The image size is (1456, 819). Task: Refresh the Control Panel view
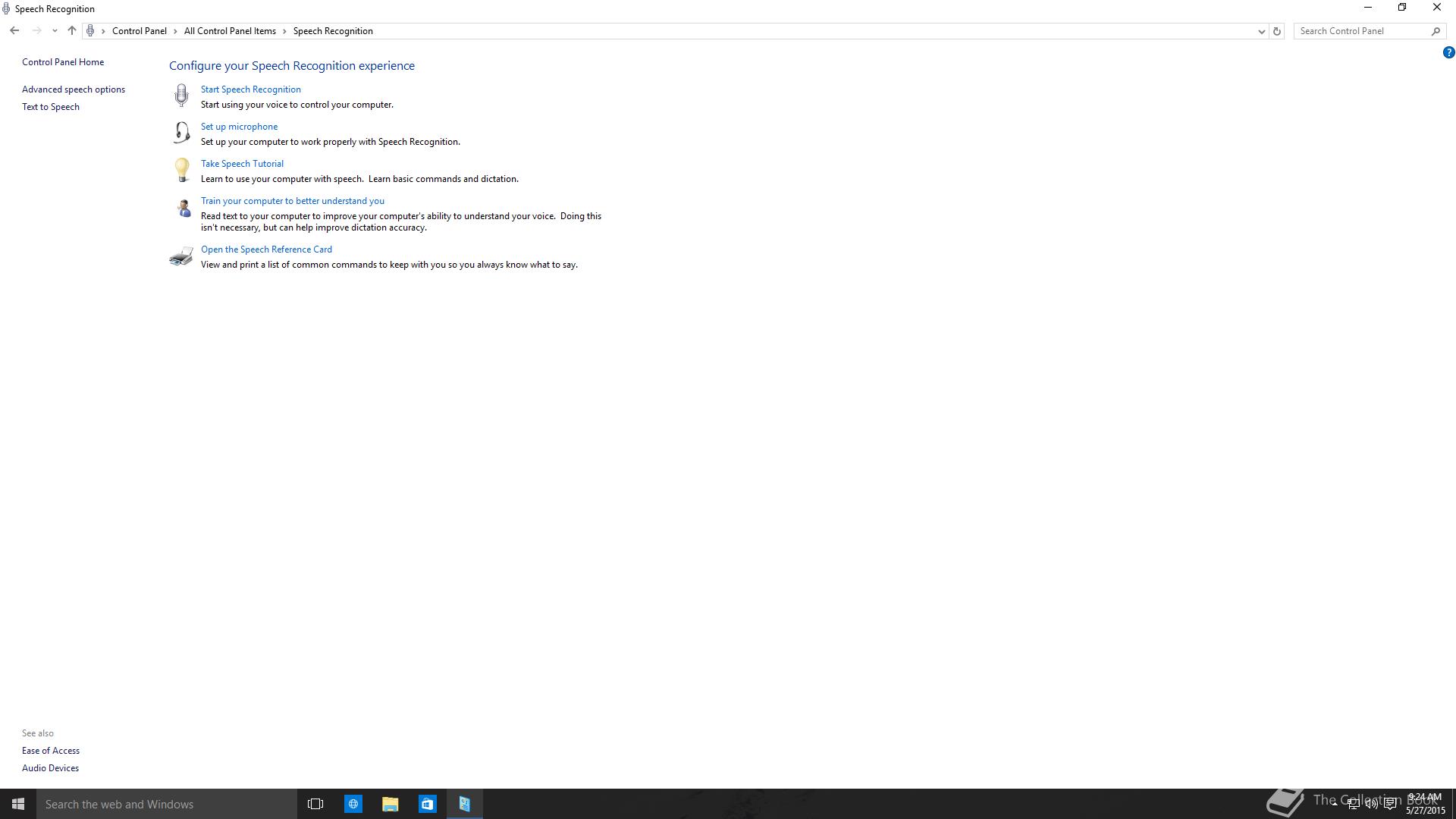[1277, 31]
